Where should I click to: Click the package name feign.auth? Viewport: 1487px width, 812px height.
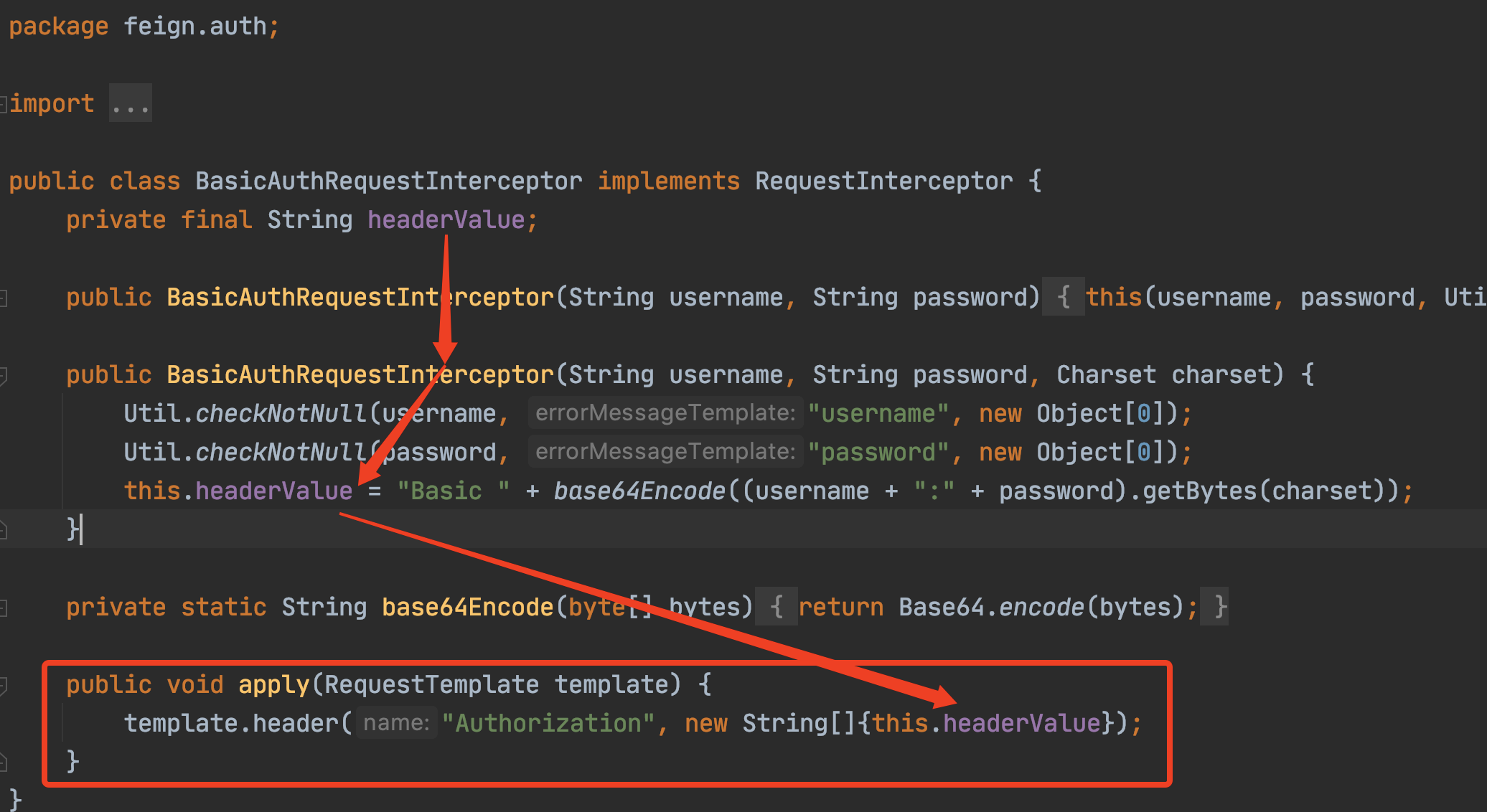pyautogui.click(x=195, y=27)
